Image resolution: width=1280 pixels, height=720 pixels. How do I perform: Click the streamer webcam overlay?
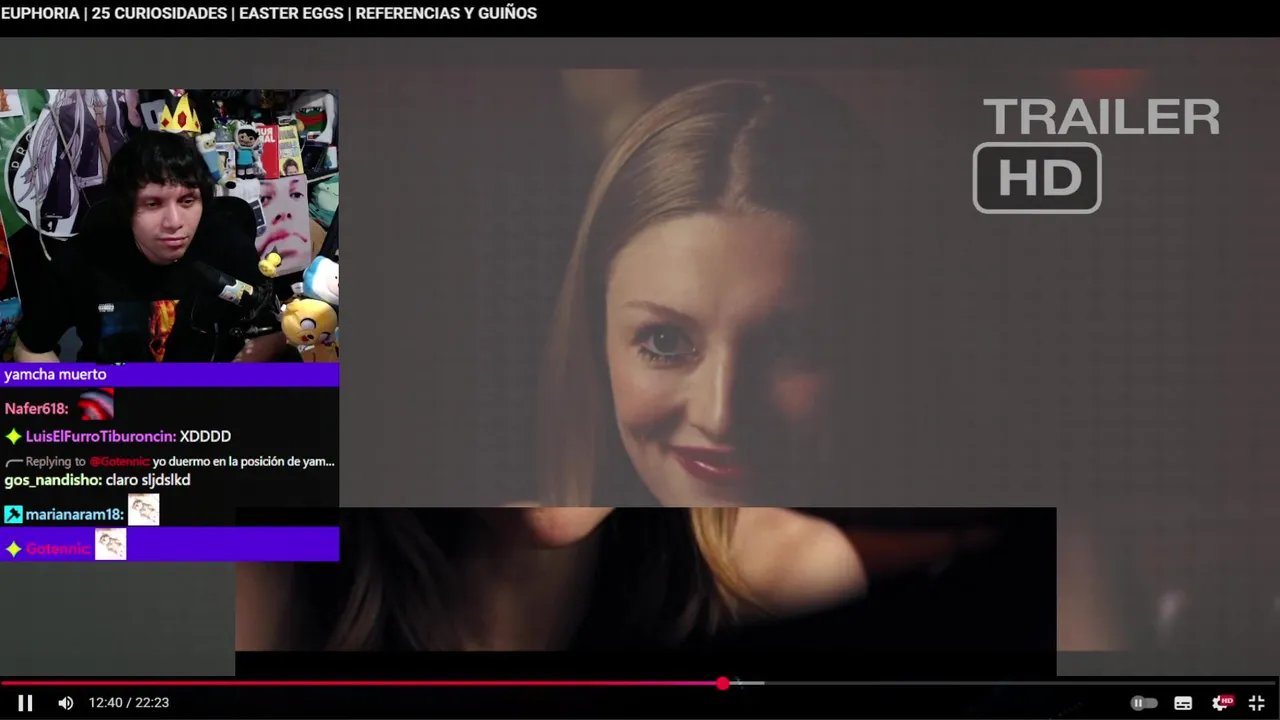click(169, 226)
